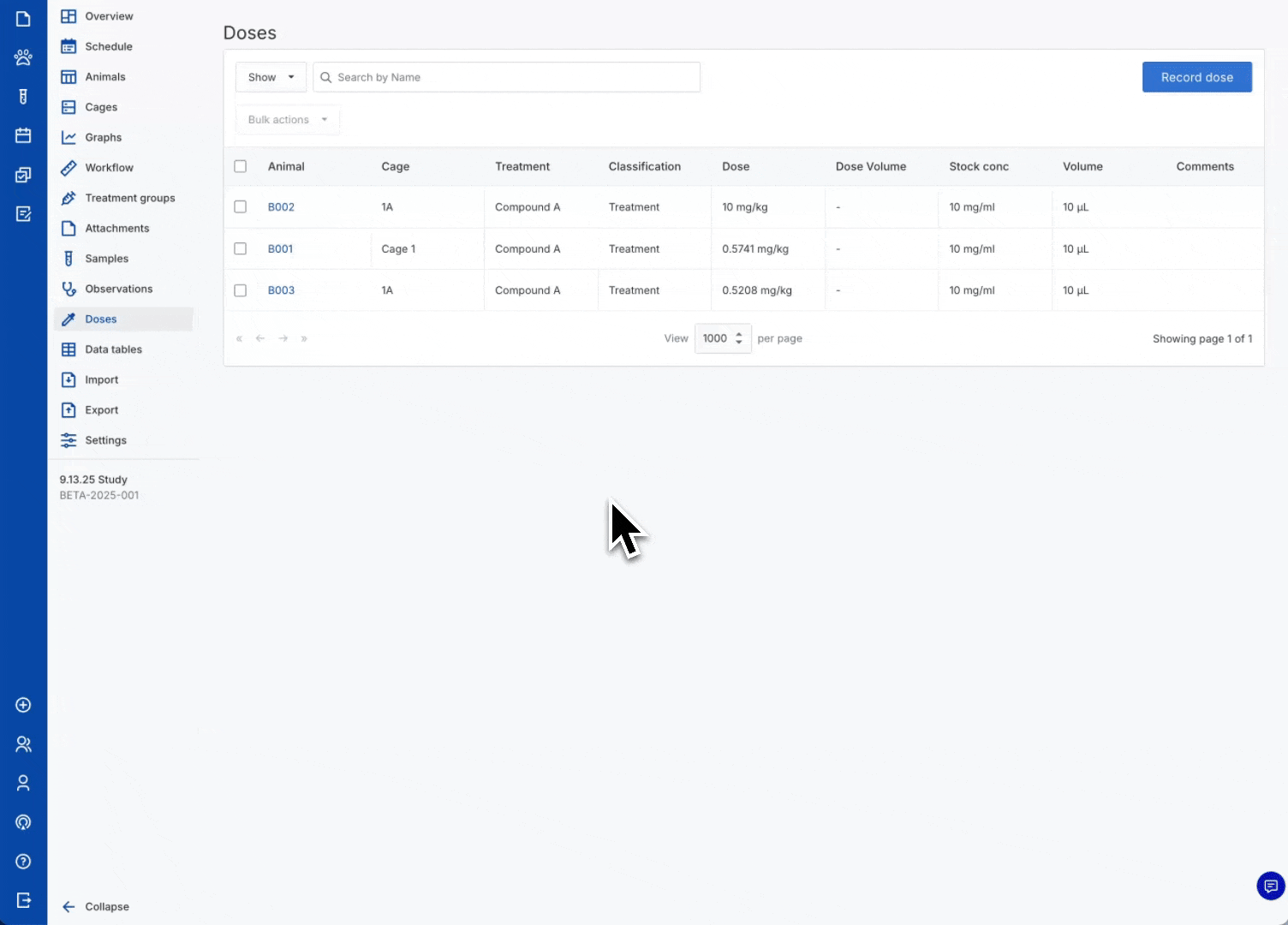Viewport: 1288px width, 925px height.
Task: Select the checkbox for animal B003 row
Action: click(x=241, y=290)
